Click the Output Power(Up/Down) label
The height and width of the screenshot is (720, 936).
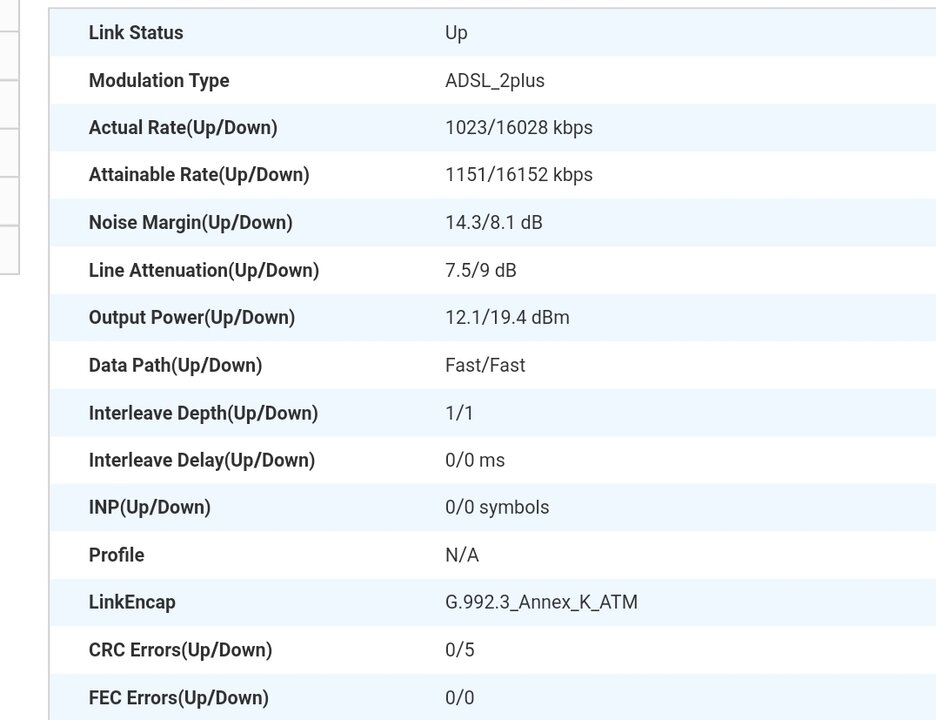click(191, 318)
